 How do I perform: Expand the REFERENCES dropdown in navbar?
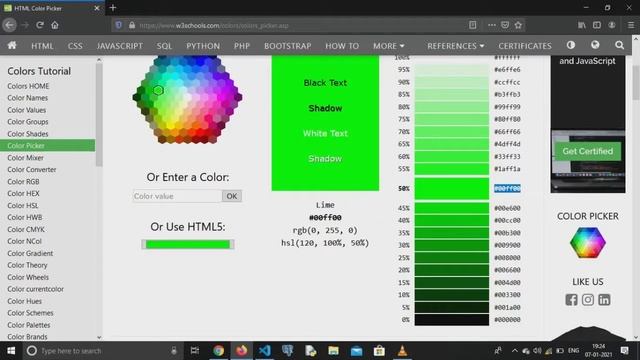[456, 46]
